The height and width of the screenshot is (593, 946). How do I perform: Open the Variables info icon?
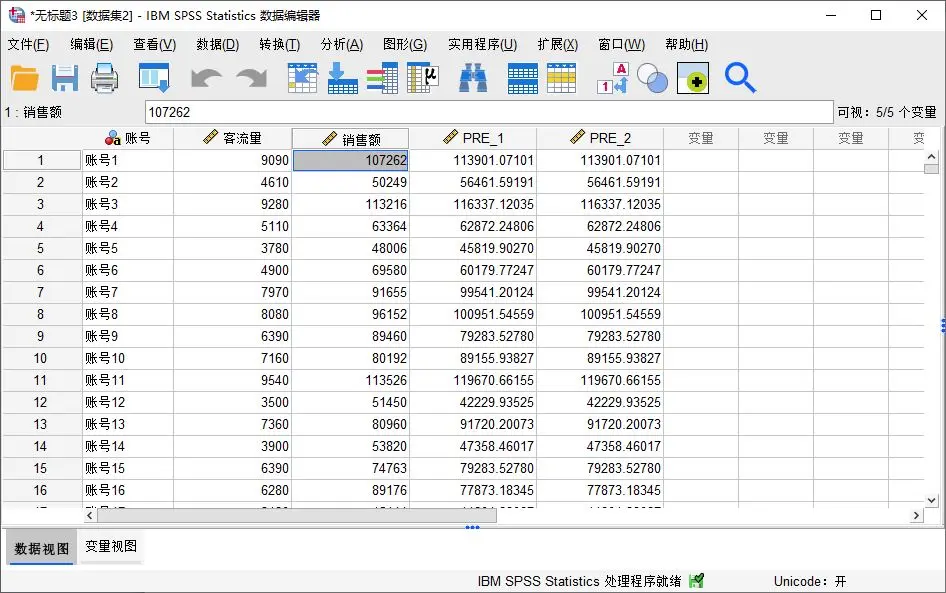(383, 78)
